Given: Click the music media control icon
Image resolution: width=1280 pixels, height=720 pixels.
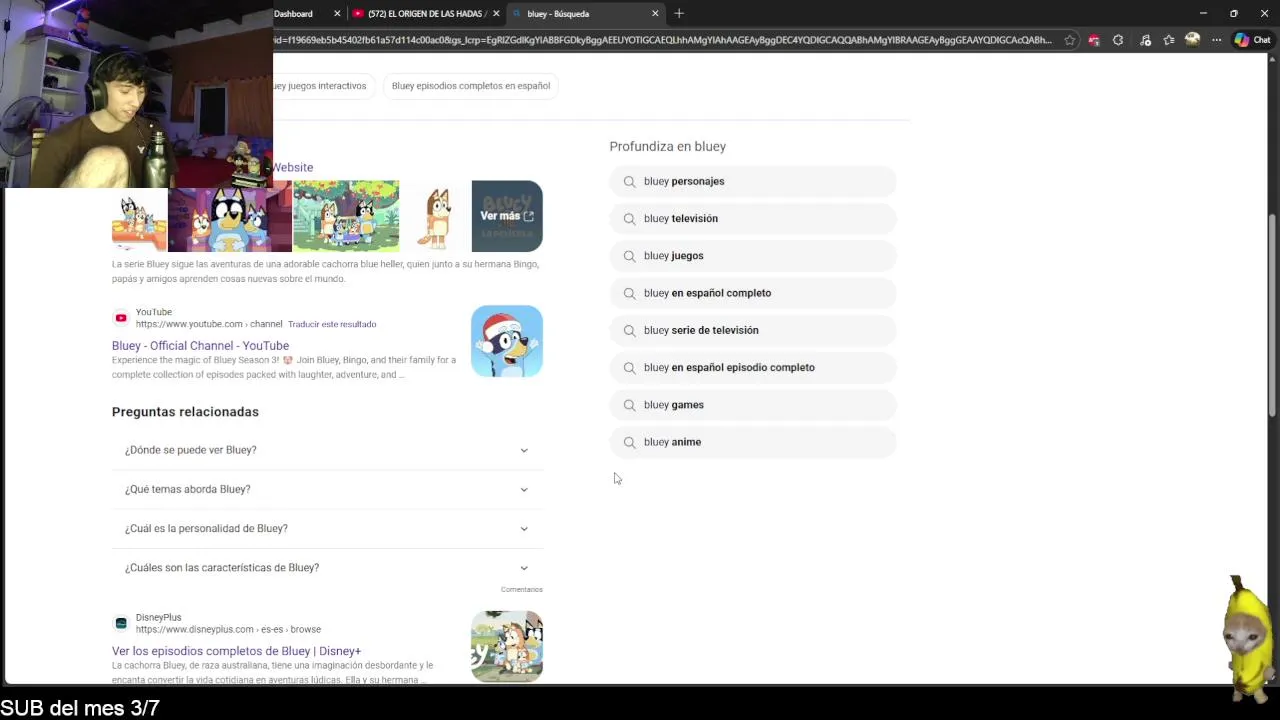Looking at the screenshot, I should point(1145,40).
